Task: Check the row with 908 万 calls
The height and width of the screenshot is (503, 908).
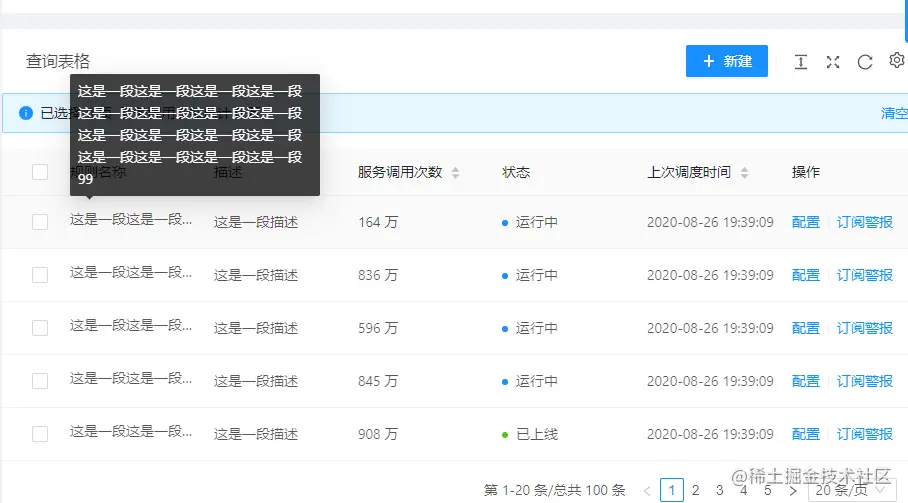Action: coord(40,434)
